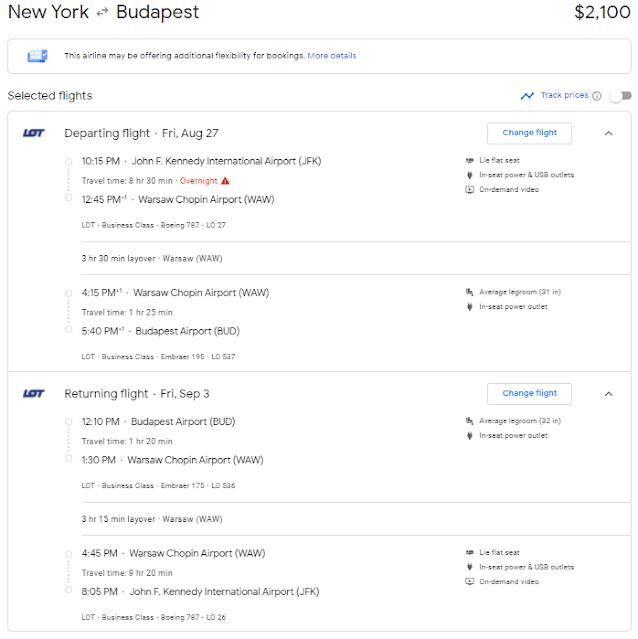Screen dimensions: 638x639
Task: Click the LOT logo on departing flight
Action: click(x=33, y=133)
